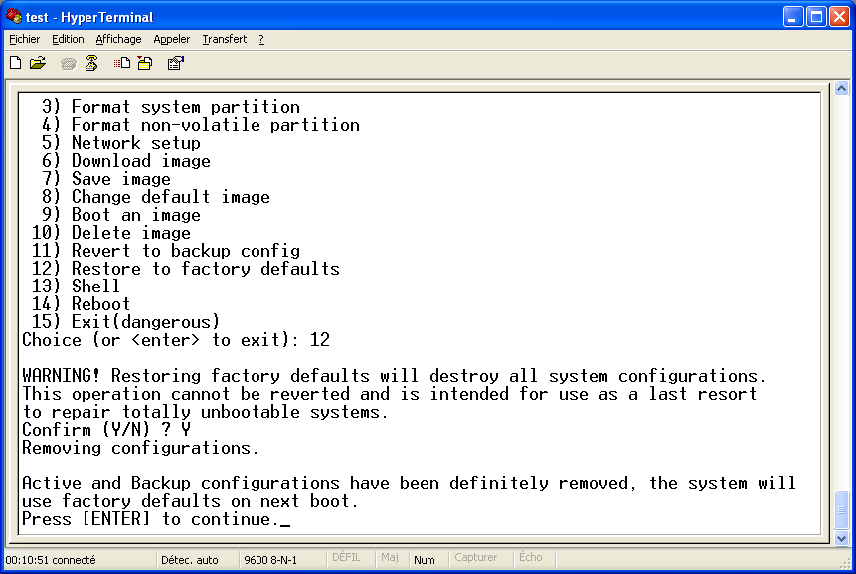Click the 'Écho' status indicator
Screen dimensions: 856x574
[531, 558]
